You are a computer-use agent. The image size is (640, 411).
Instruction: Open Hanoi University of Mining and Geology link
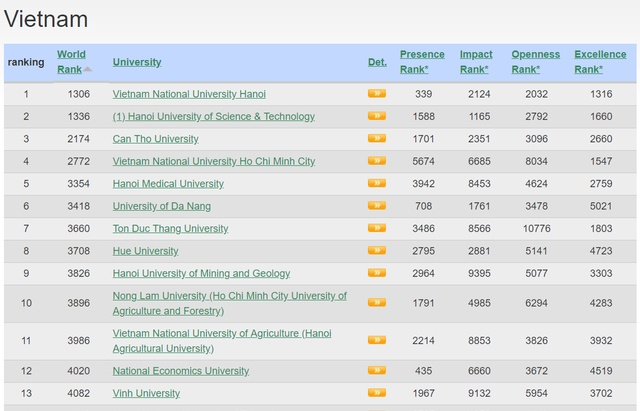201,273
